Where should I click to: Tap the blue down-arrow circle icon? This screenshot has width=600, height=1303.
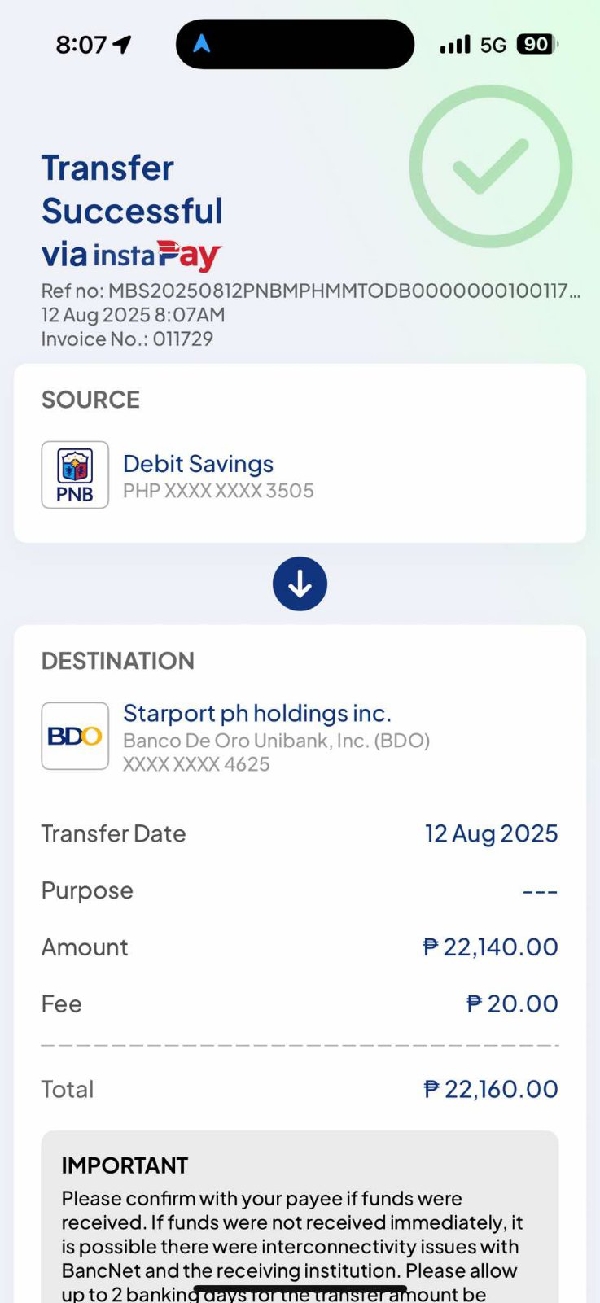pyautogui.click(x=300, y=584)
